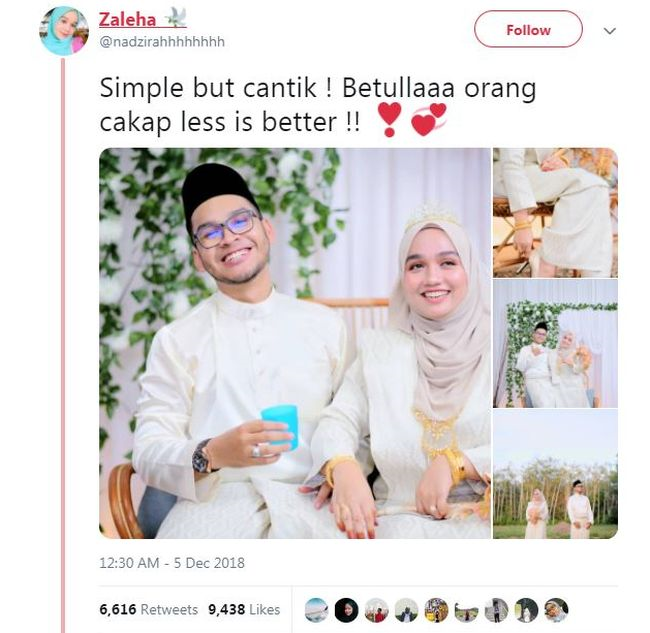The width and height of the screenshot is (650, 633).
Task: View the 6,616 Retweets list
Action: 148,609
